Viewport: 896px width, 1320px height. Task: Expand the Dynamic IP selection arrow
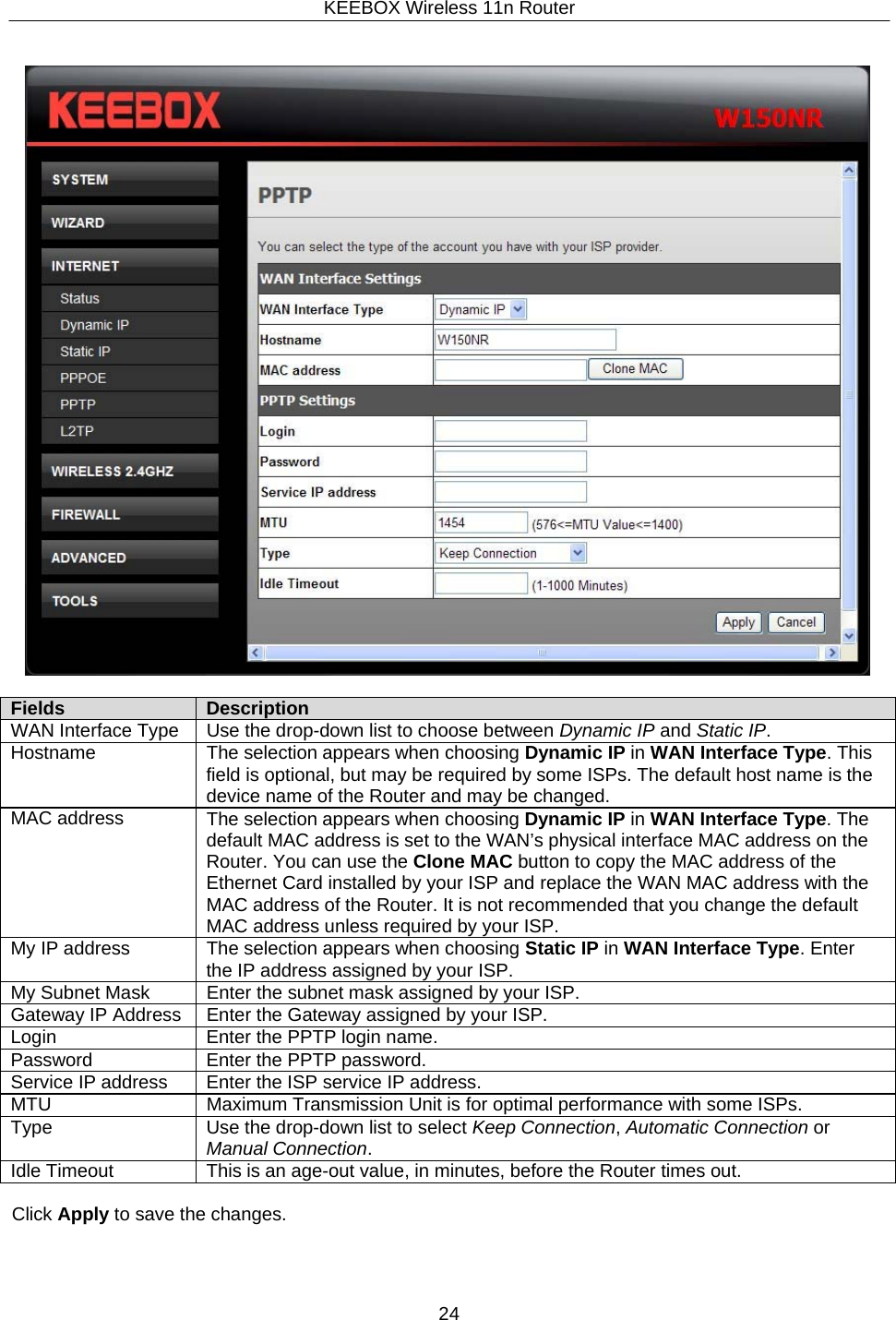pos(518,309)
